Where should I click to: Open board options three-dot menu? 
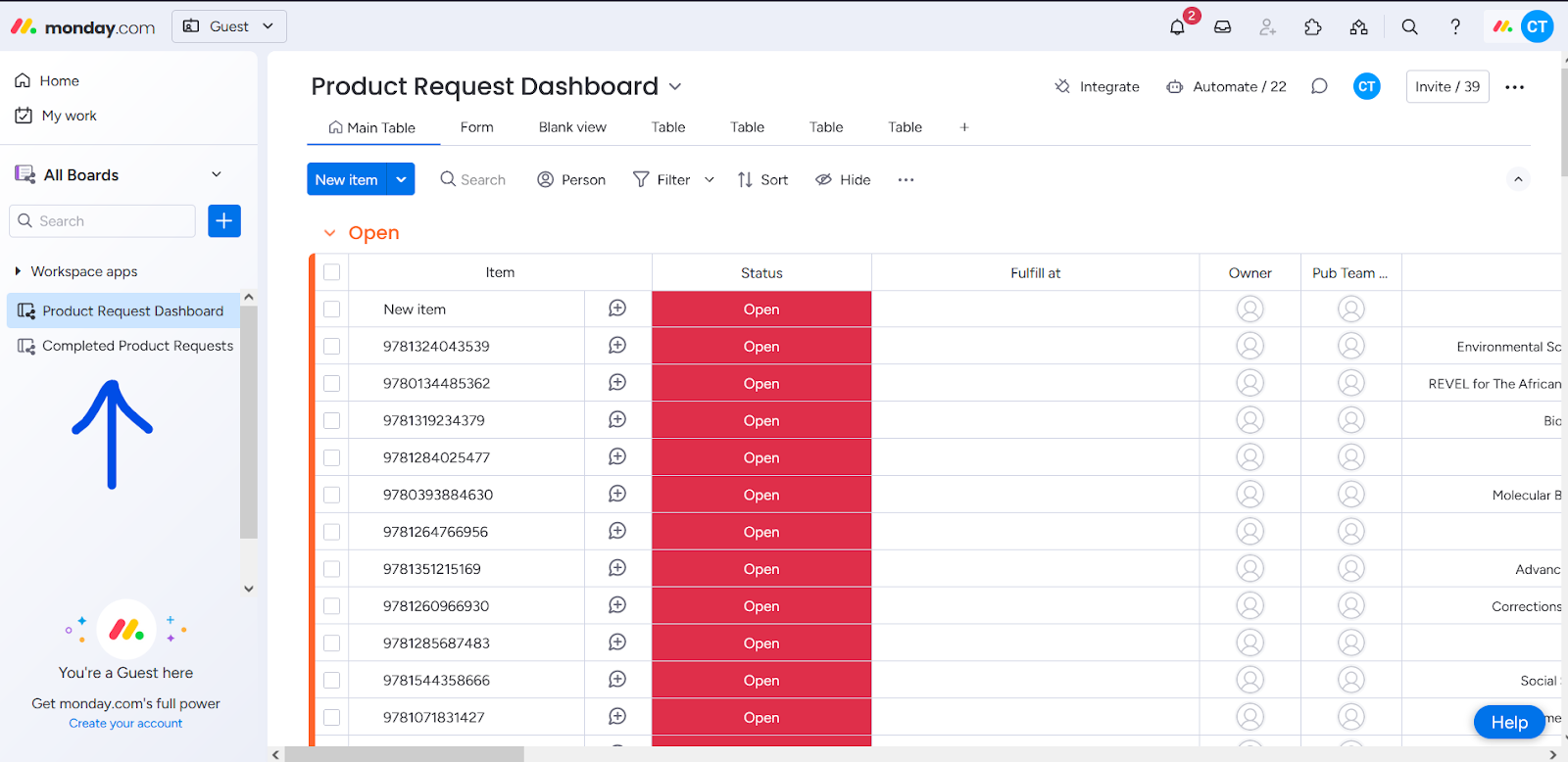pyautogui.click(x=1514, y=87)
